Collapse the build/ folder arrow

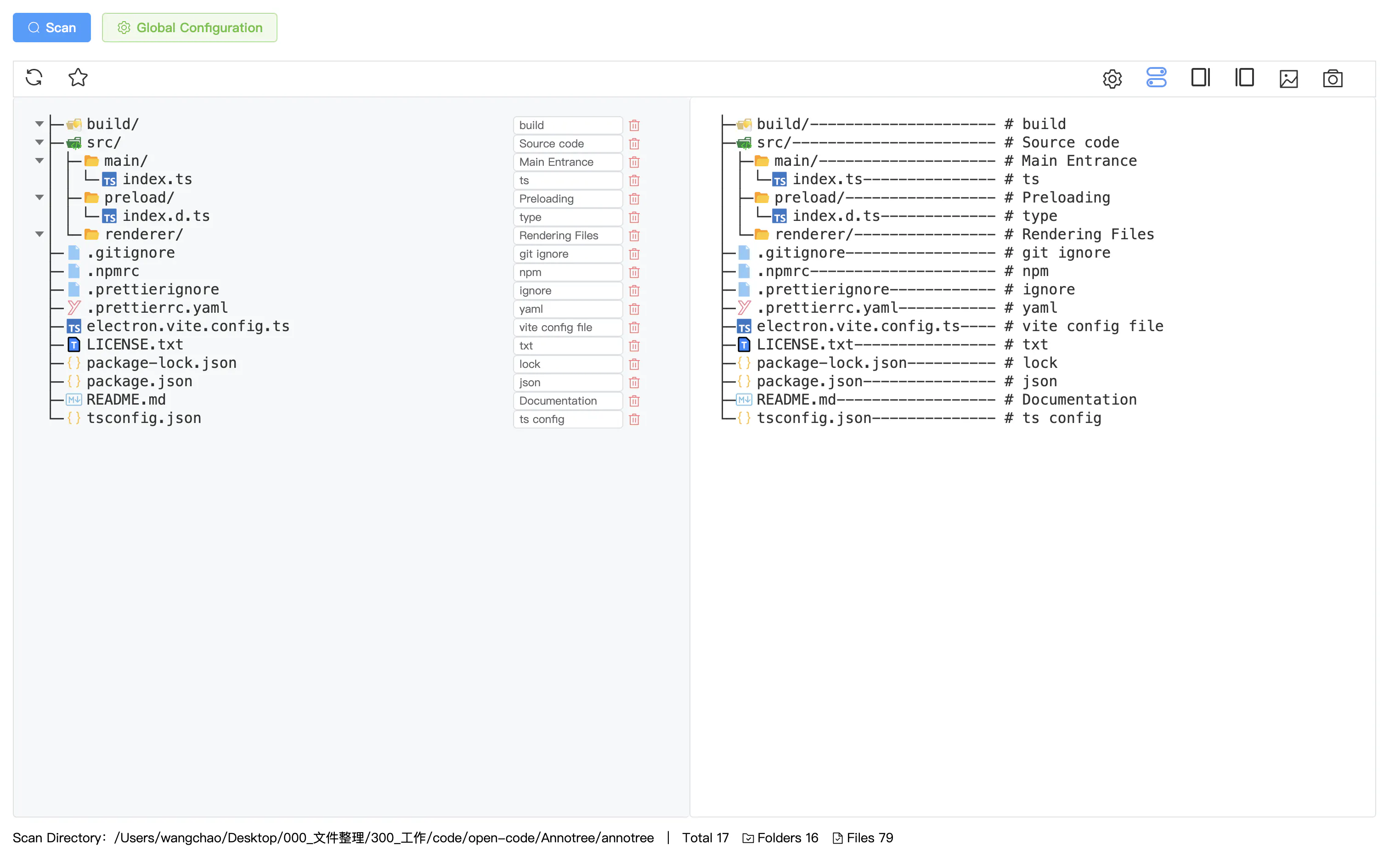(x=39, y=124)
